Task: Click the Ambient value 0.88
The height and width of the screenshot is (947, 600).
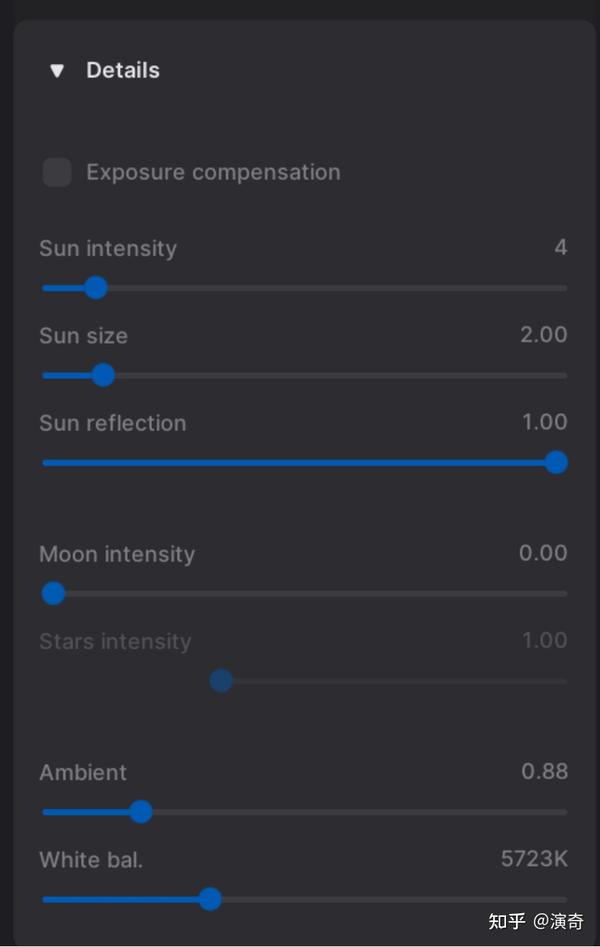Action: point(544,771)
